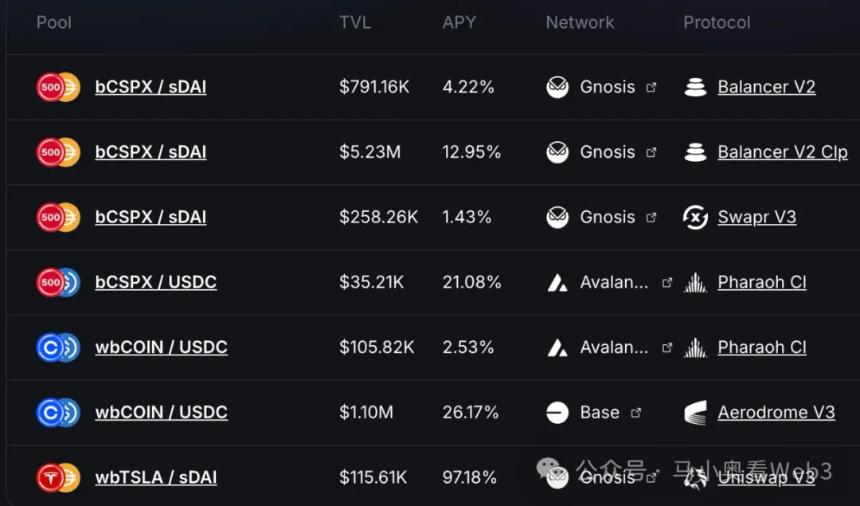Click external link icon in Swapr V3 row
The image size is (860, 506).
click(651, 217)
